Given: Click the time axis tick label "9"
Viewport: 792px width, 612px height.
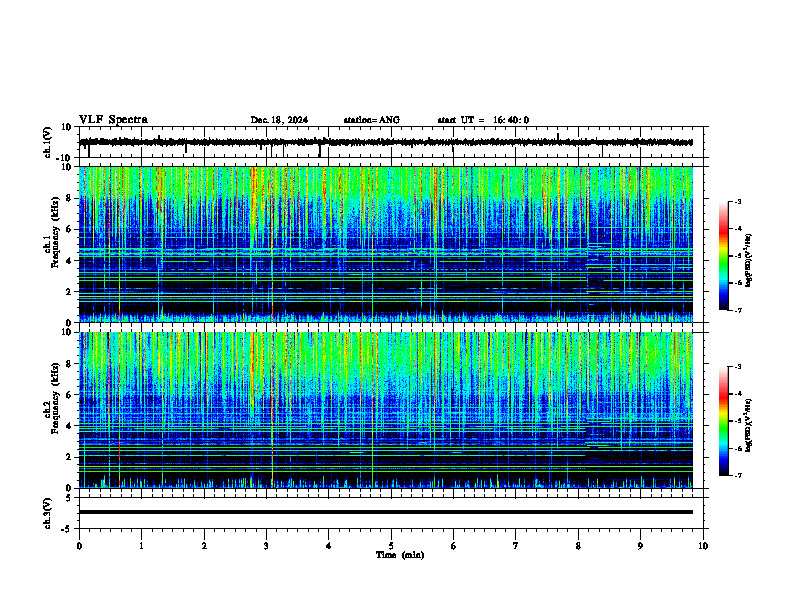Looking at the screenshot, I should [x=640, y=546].
